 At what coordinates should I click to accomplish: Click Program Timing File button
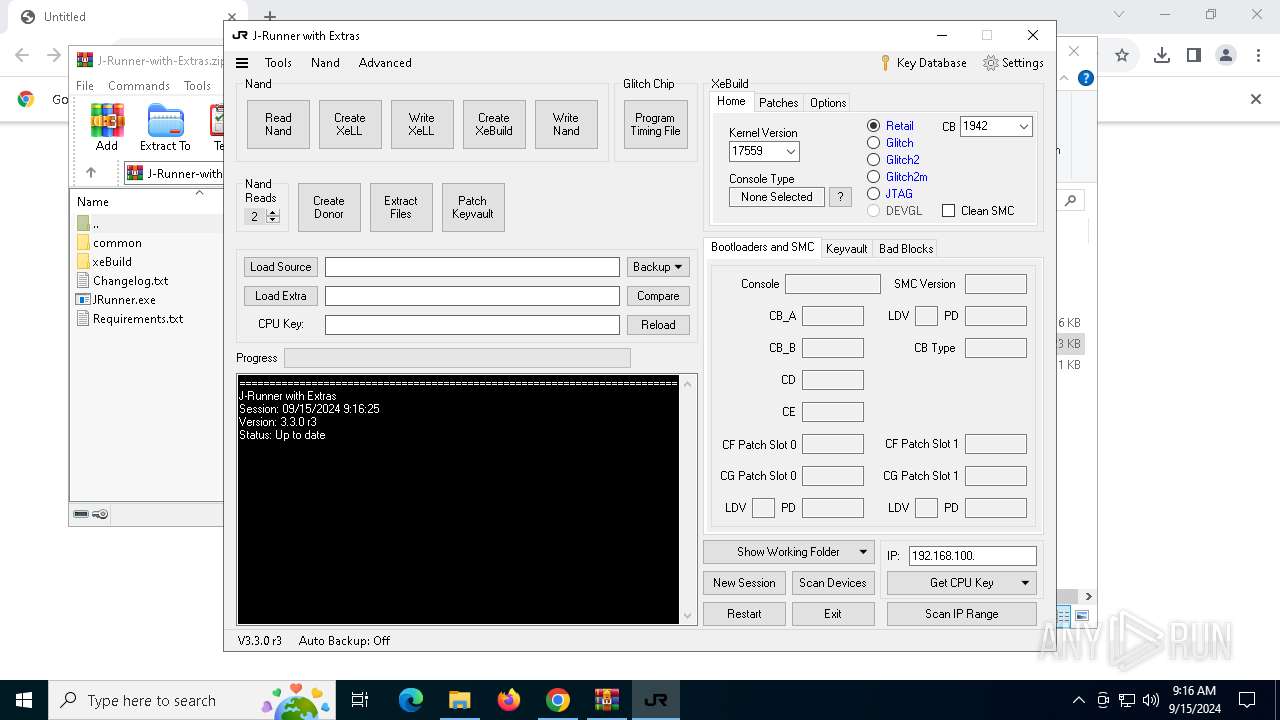pyautogui.click(x=655, y=125)
